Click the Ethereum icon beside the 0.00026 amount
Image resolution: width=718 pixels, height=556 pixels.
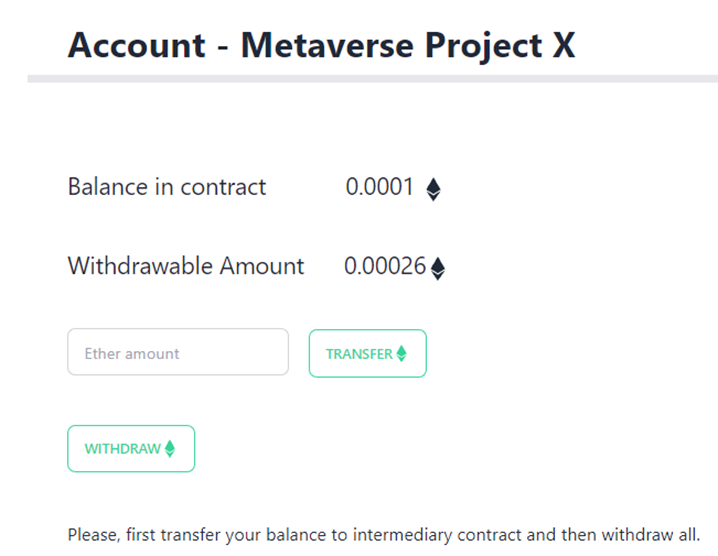point(437,268)
